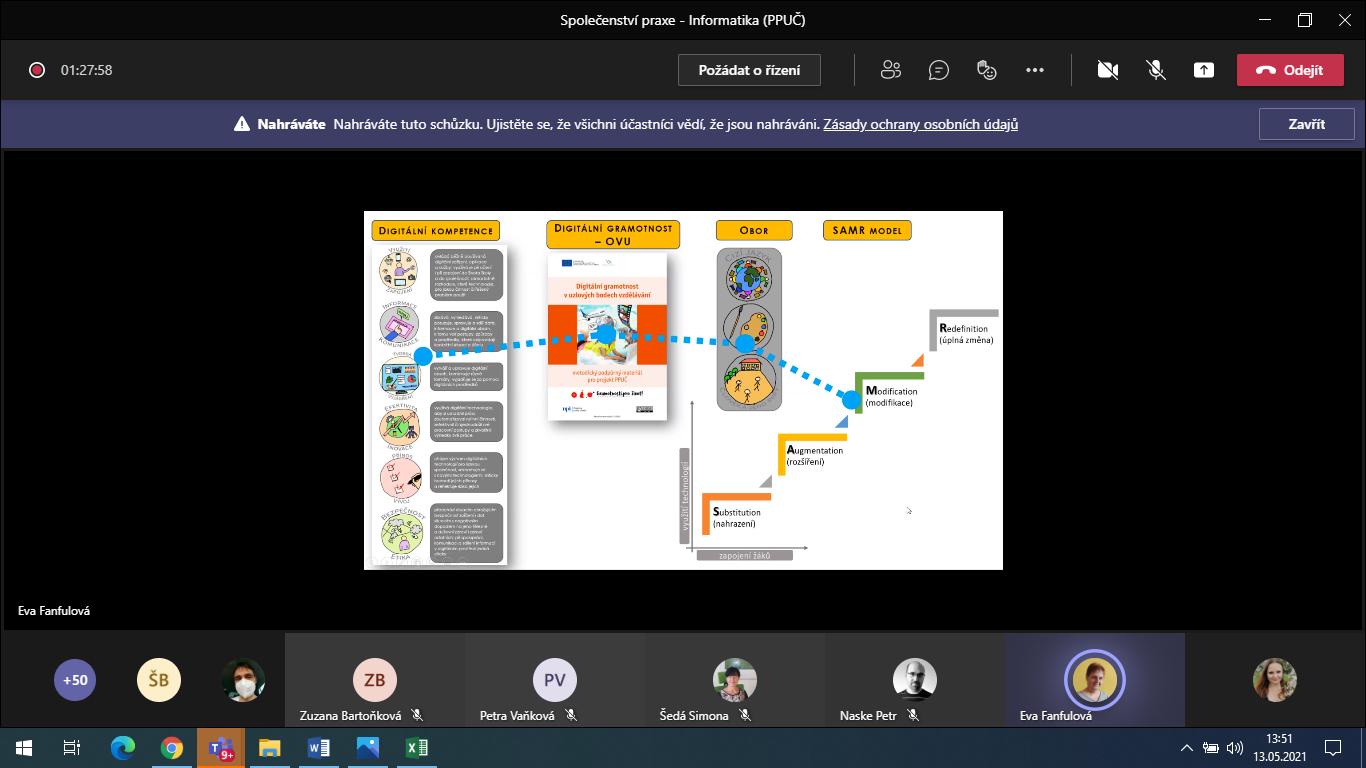
Task: Expand the +50 additional participants bubble
Action: click(75, 680)
